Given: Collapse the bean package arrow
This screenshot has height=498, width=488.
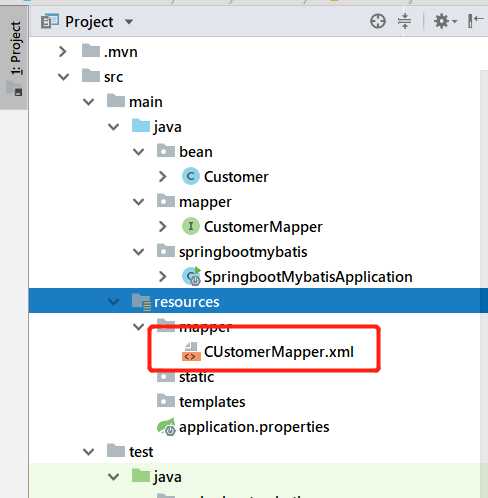Looking at the screenshot, I should point(138,152).
